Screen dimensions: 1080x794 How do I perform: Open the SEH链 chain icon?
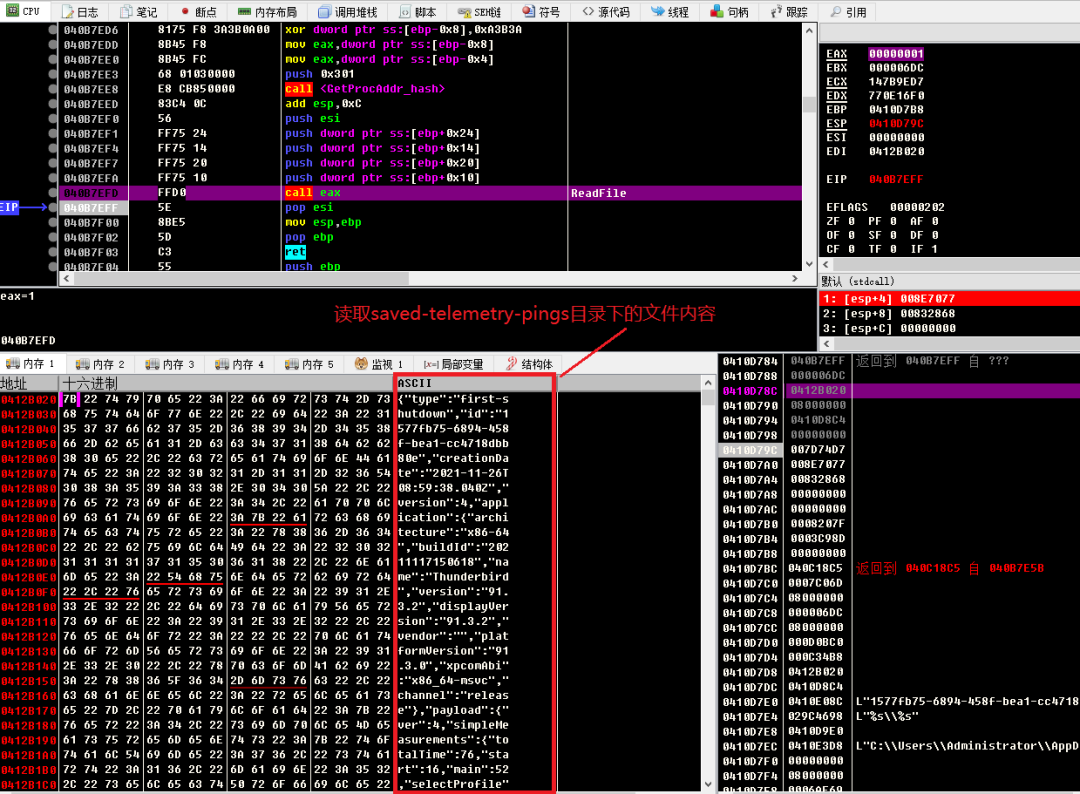tap(464, 12)
